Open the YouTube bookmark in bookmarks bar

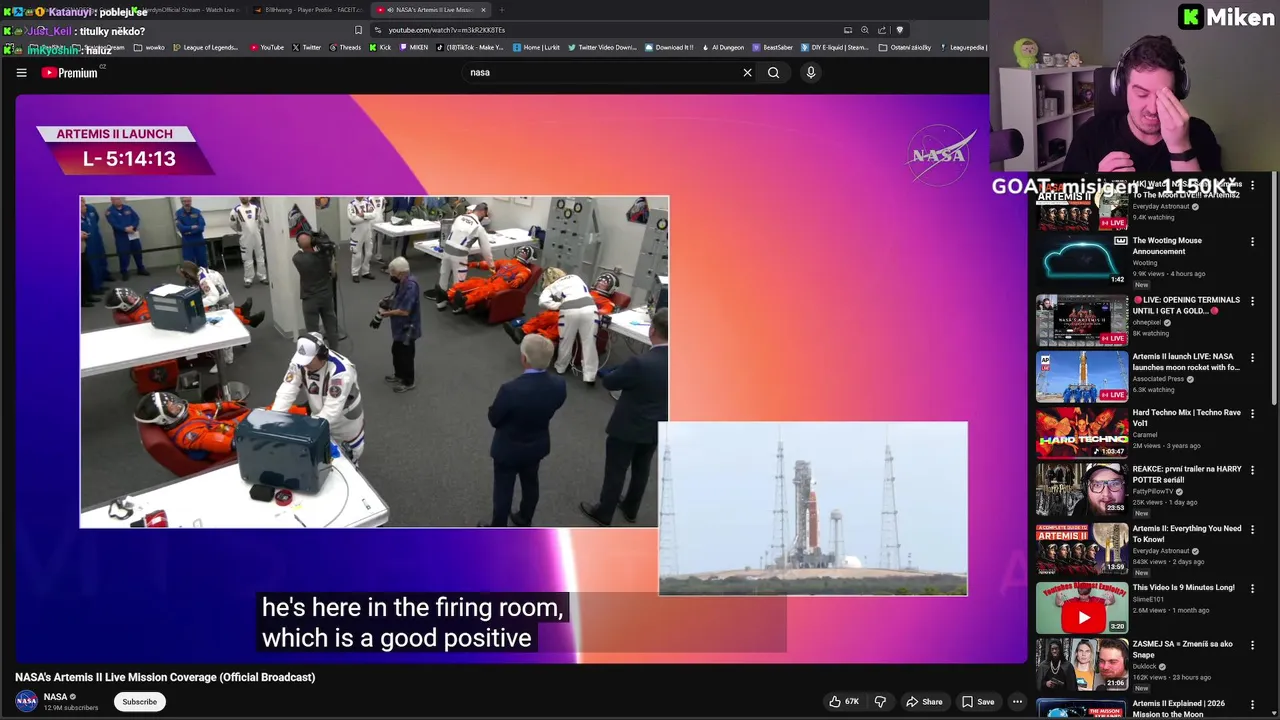[267, 47]
